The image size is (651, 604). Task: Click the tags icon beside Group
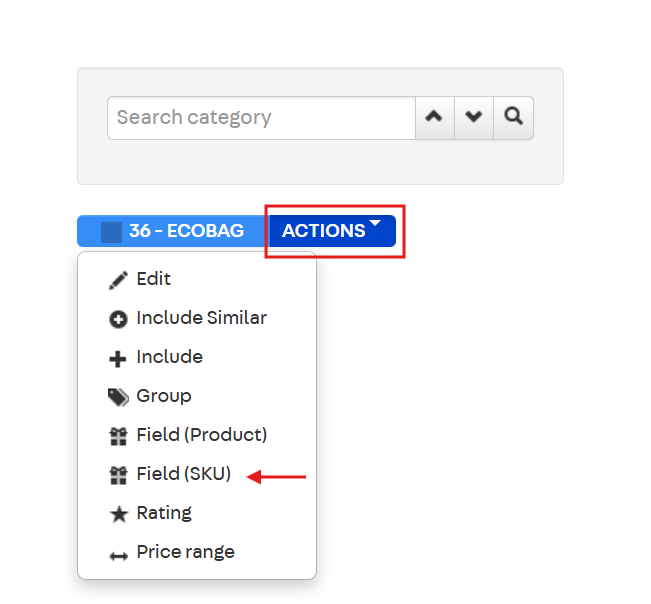pos(118,398)
